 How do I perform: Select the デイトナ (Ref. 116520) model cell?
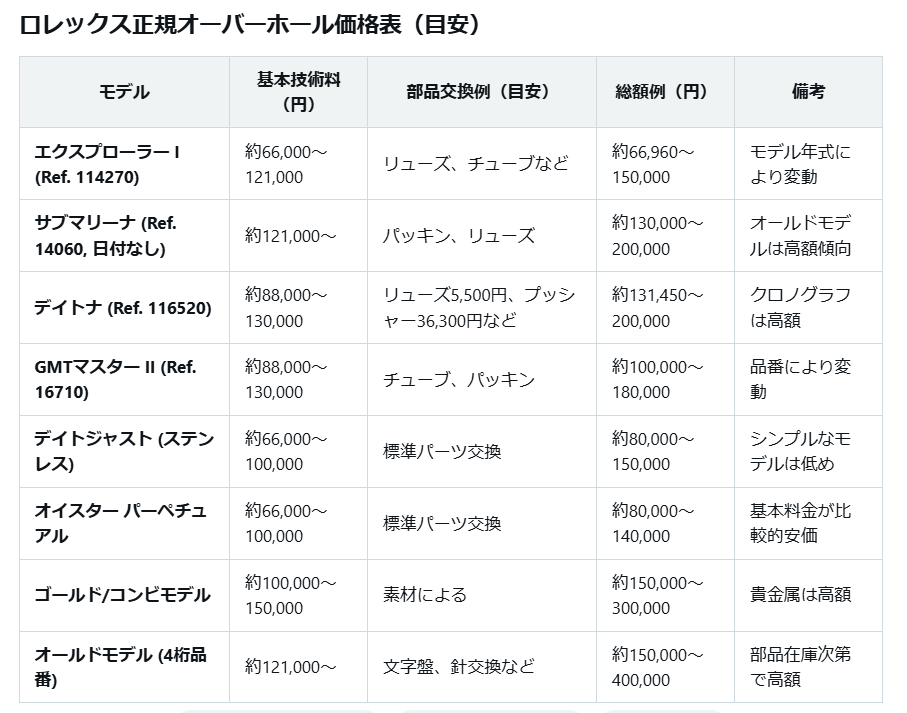[x=123, y=308]
